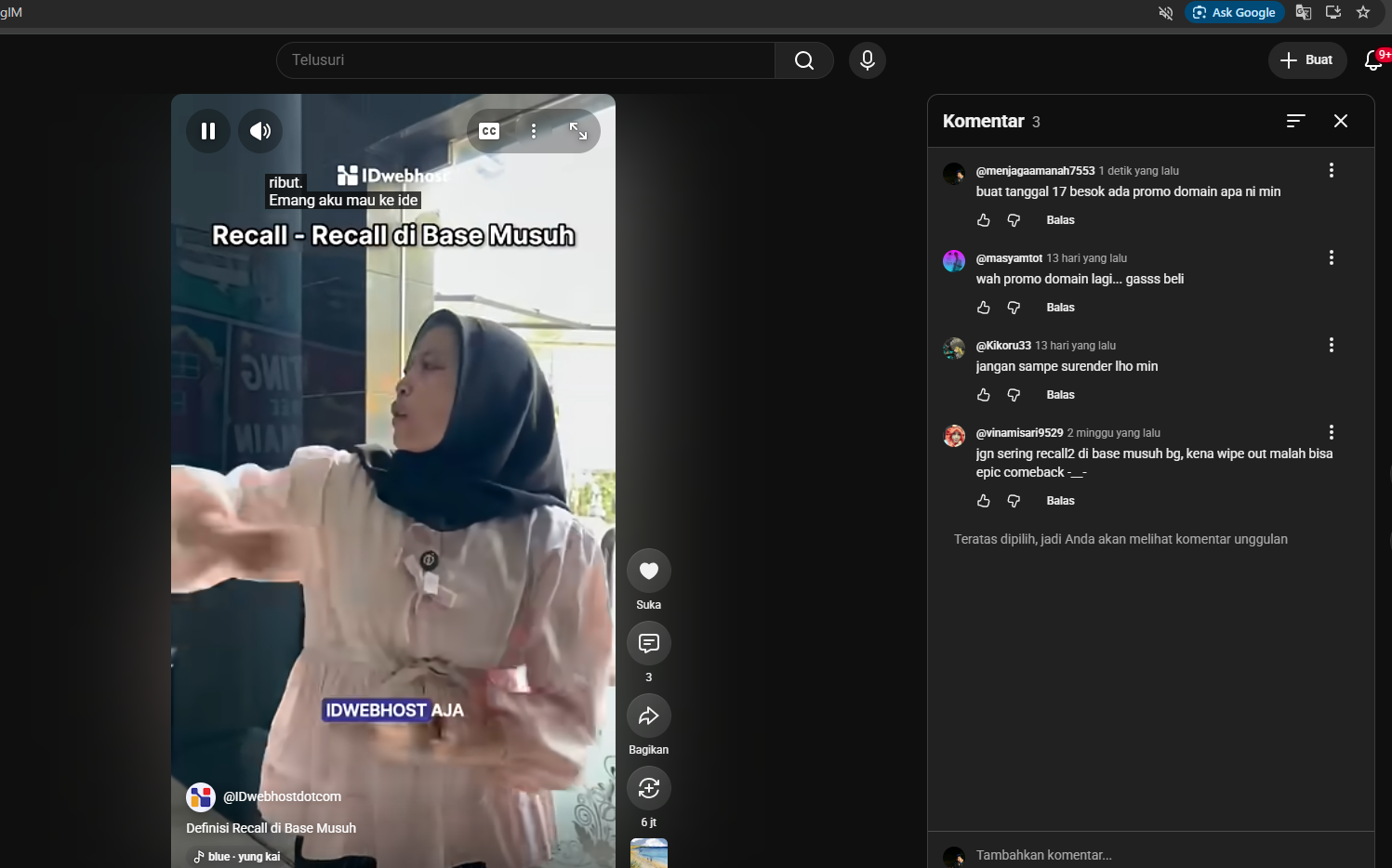Click the 'Definisi Recall di Base Musuh' title

[x=271, y=828]
